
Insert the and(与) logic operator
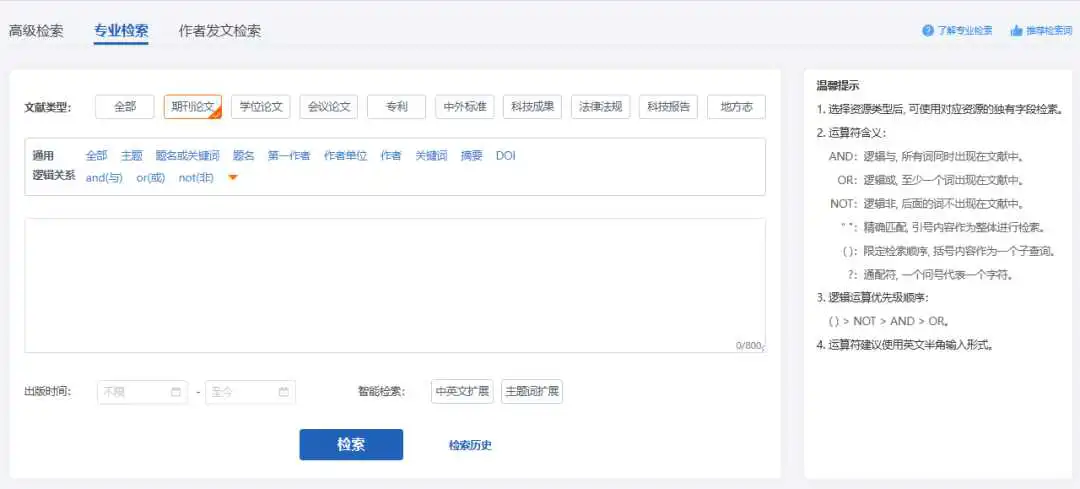click(x=104, y=178)
